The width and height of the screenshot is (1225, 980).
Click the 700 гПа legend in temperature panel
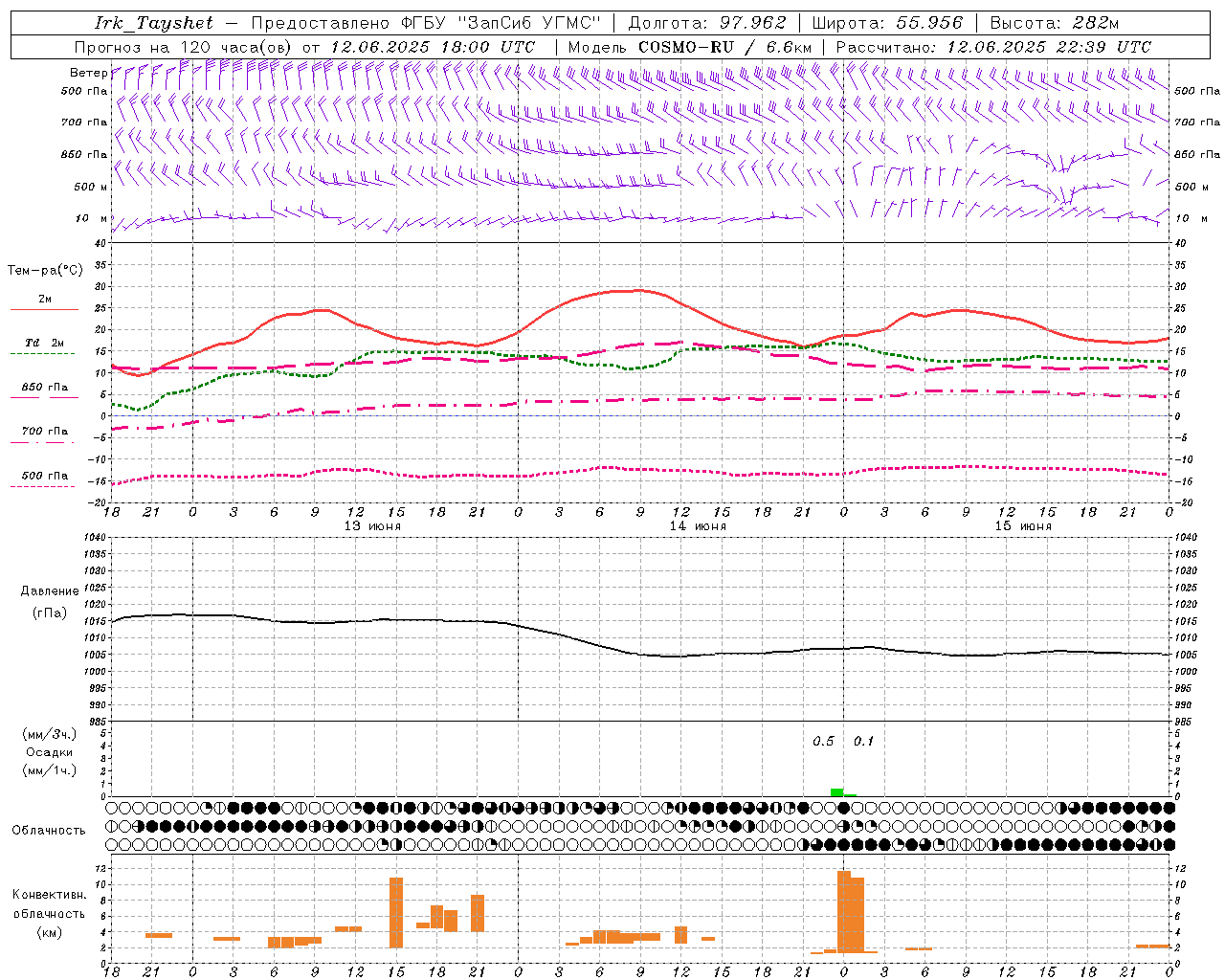point(45,431)
